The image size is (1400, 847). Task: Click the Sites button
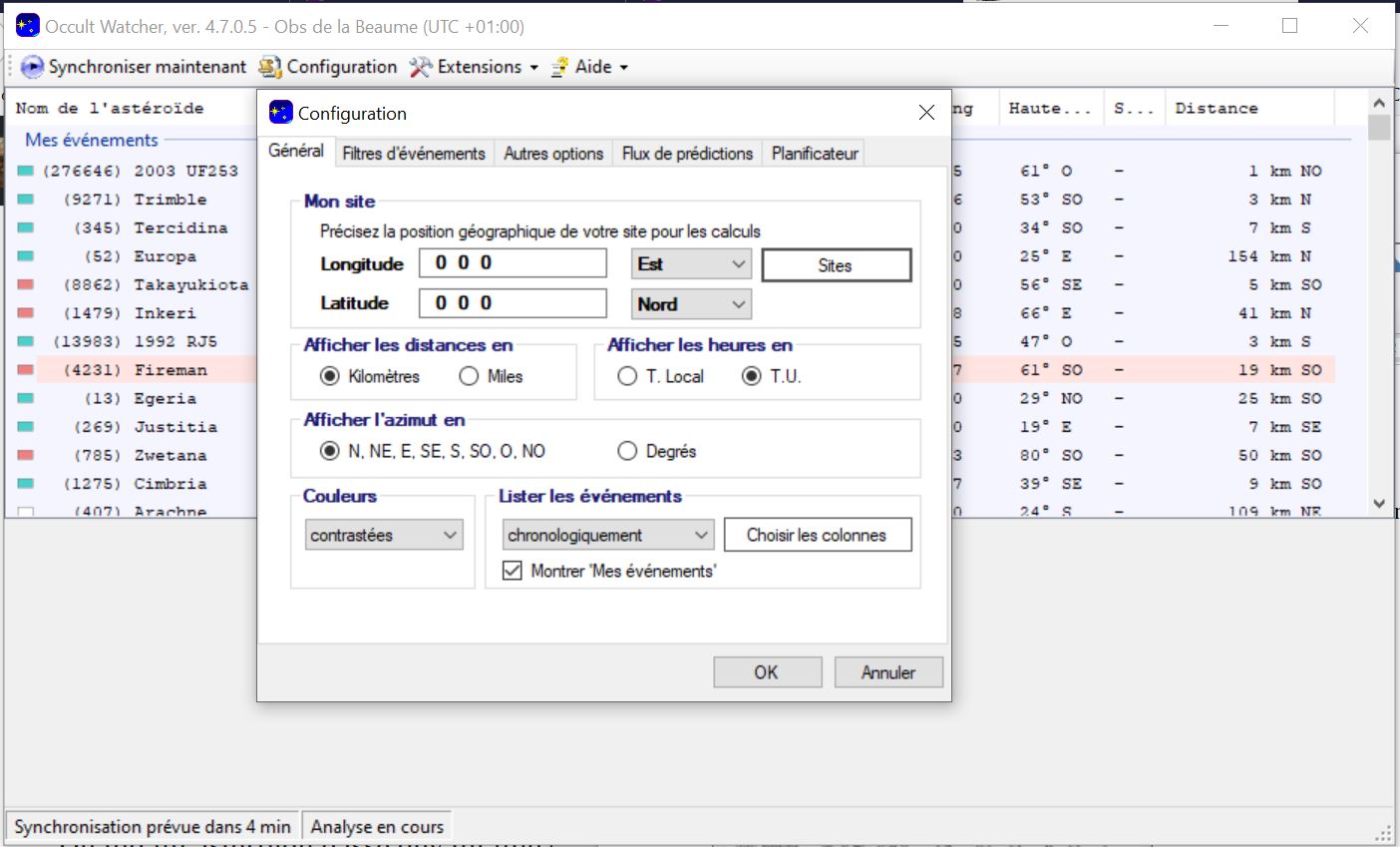837,265
